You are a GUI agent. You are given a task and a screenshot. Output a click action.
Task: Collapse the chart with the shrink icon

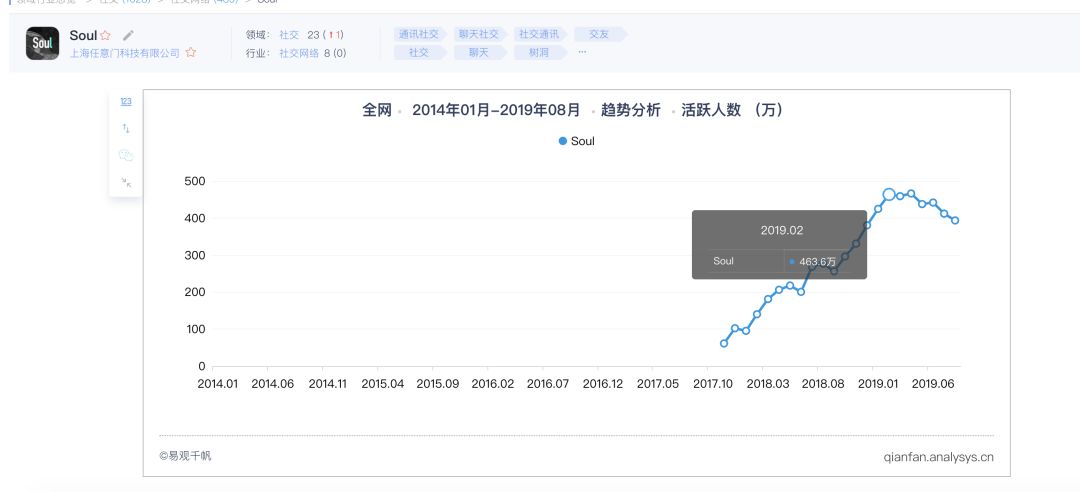(126, 182)
